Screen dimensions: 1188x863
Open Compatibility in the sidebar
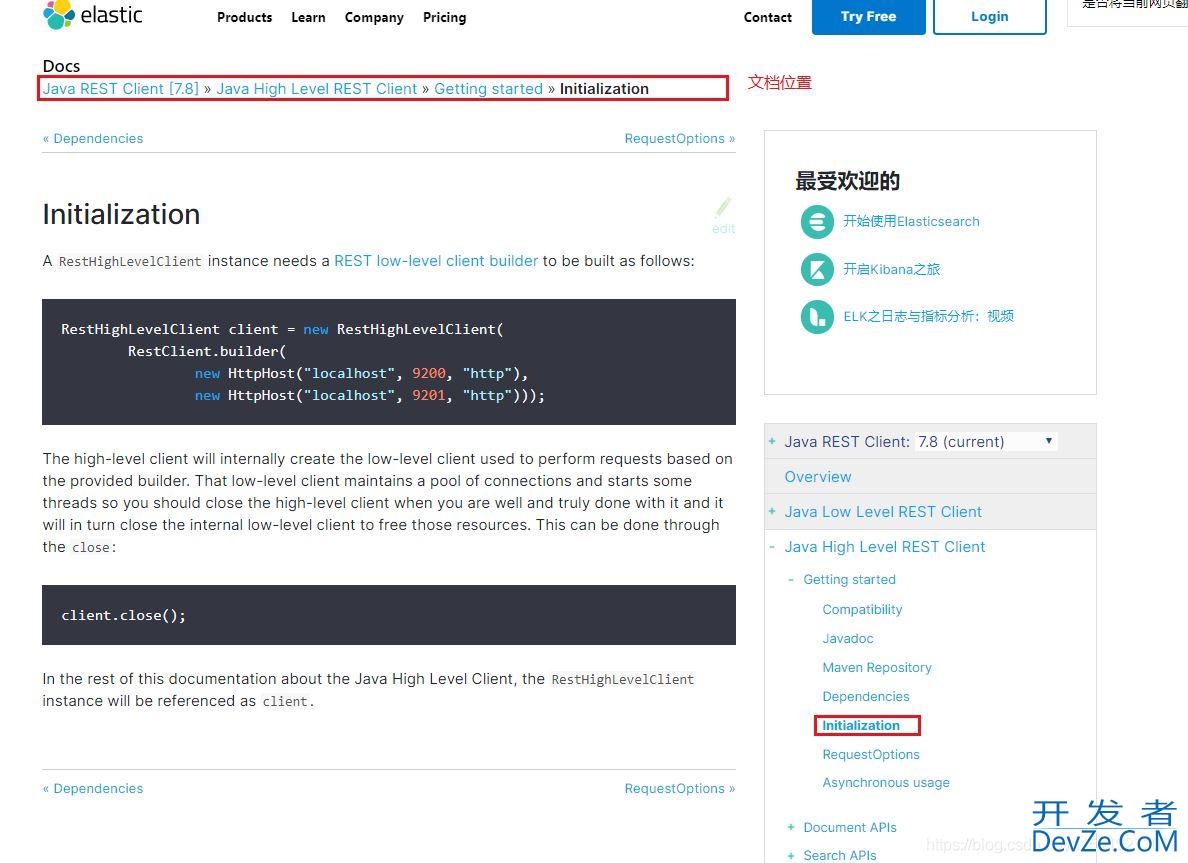tap(862, 610)
